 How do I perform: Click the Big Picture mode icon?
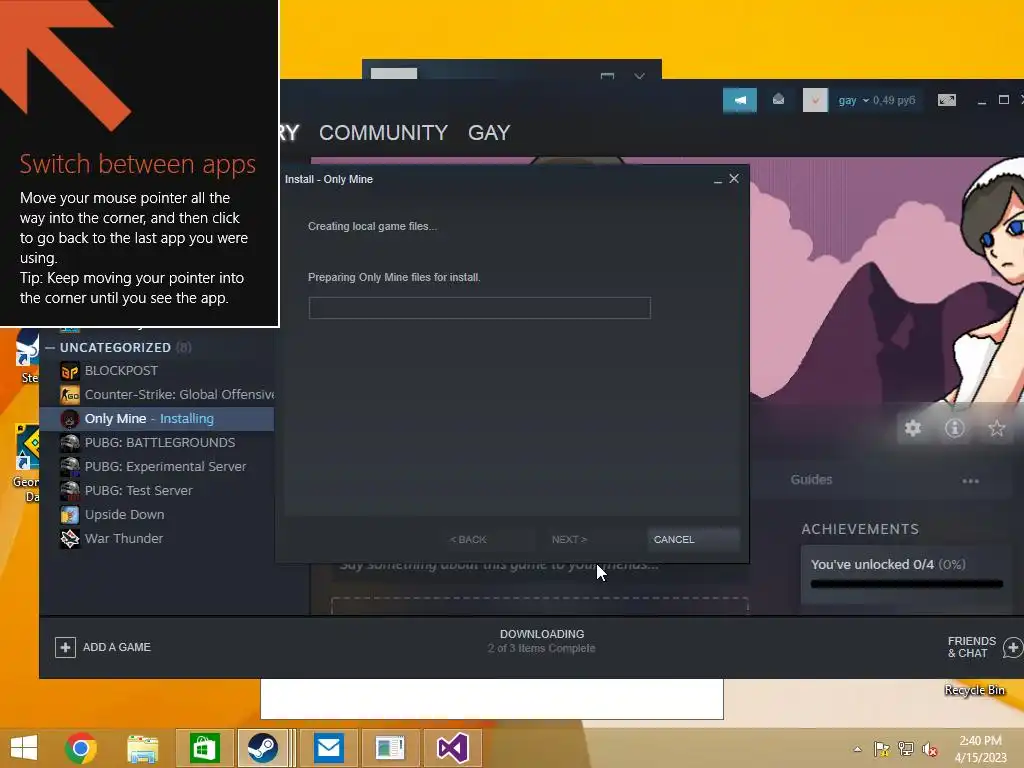point(947,100)
